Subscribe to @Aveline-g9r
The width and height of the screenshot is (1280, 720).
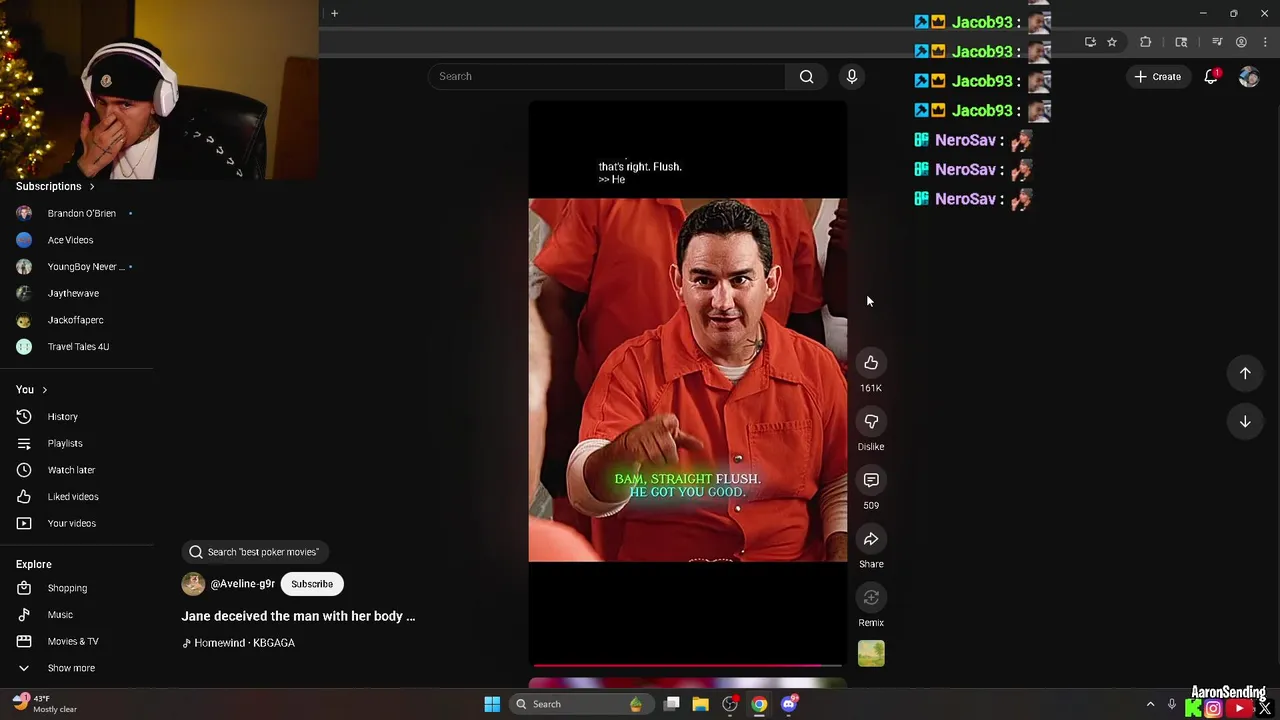click(x=312, y=584)
